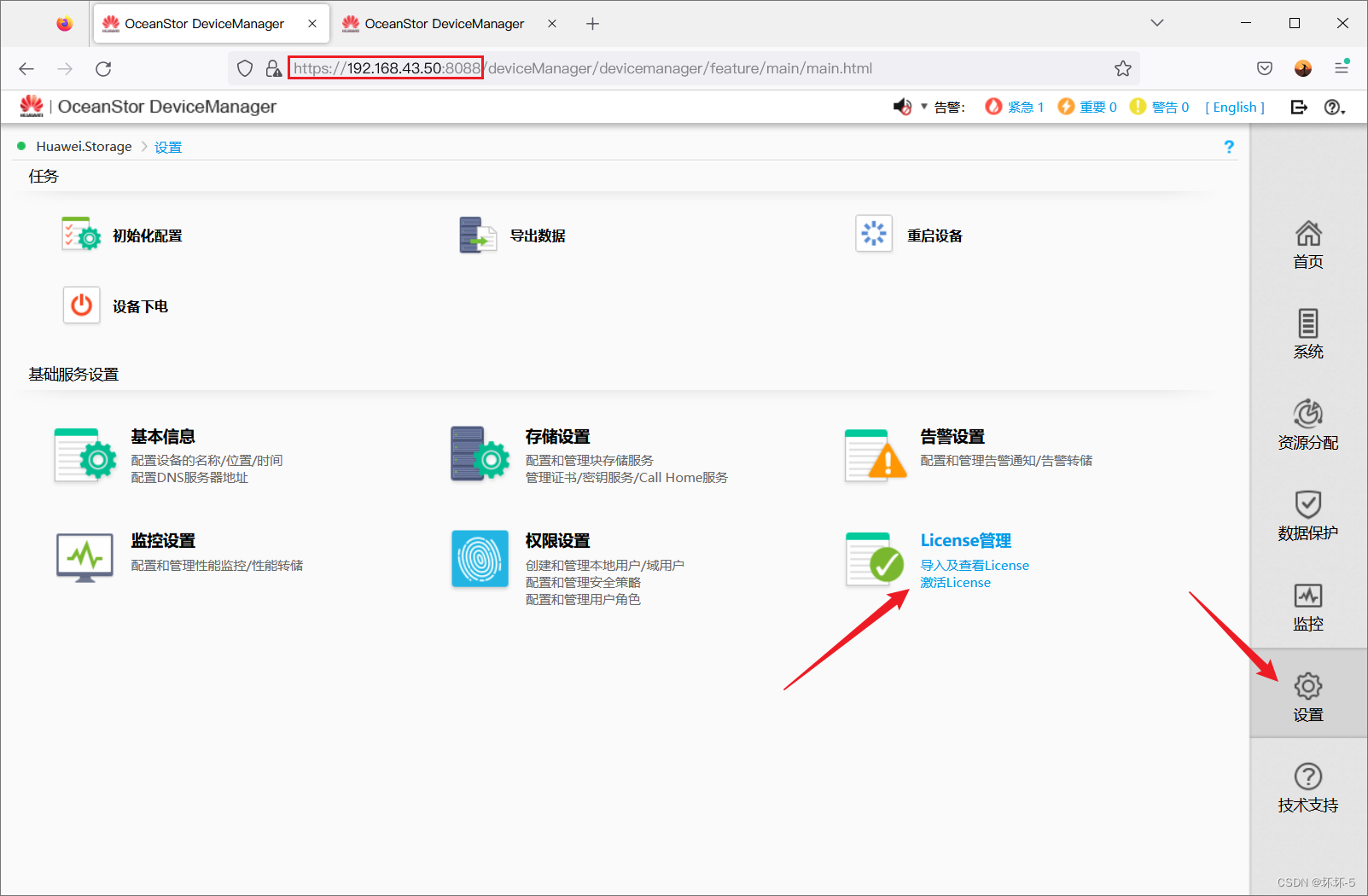The height and width of the screenshot is (896, 1368).
Task: Click the 导入及查看License link
Action: click(x=975, y=565)
